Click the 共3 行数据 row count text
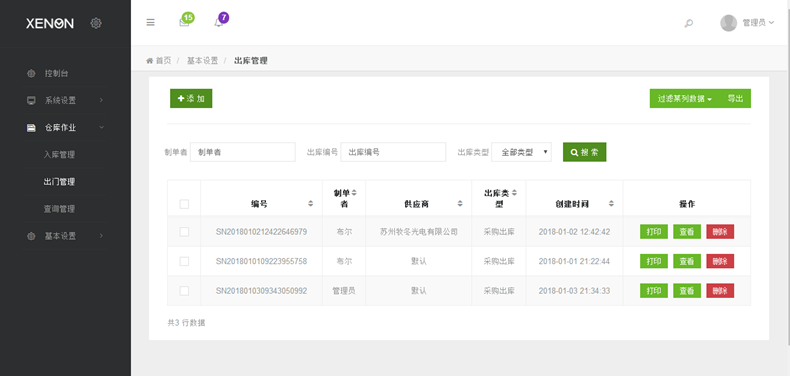790x376 pixels. click(x=186, y=323)
